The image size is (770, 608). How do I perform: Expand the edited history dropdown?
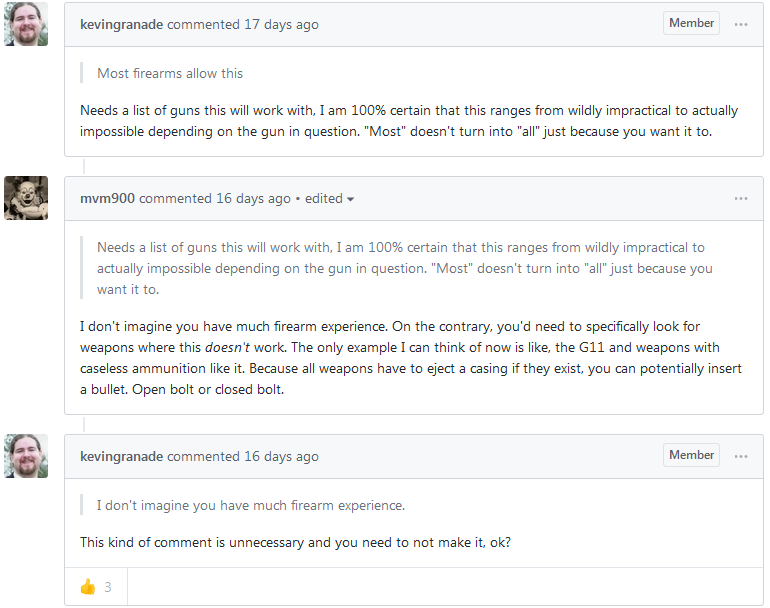(330, 199)
